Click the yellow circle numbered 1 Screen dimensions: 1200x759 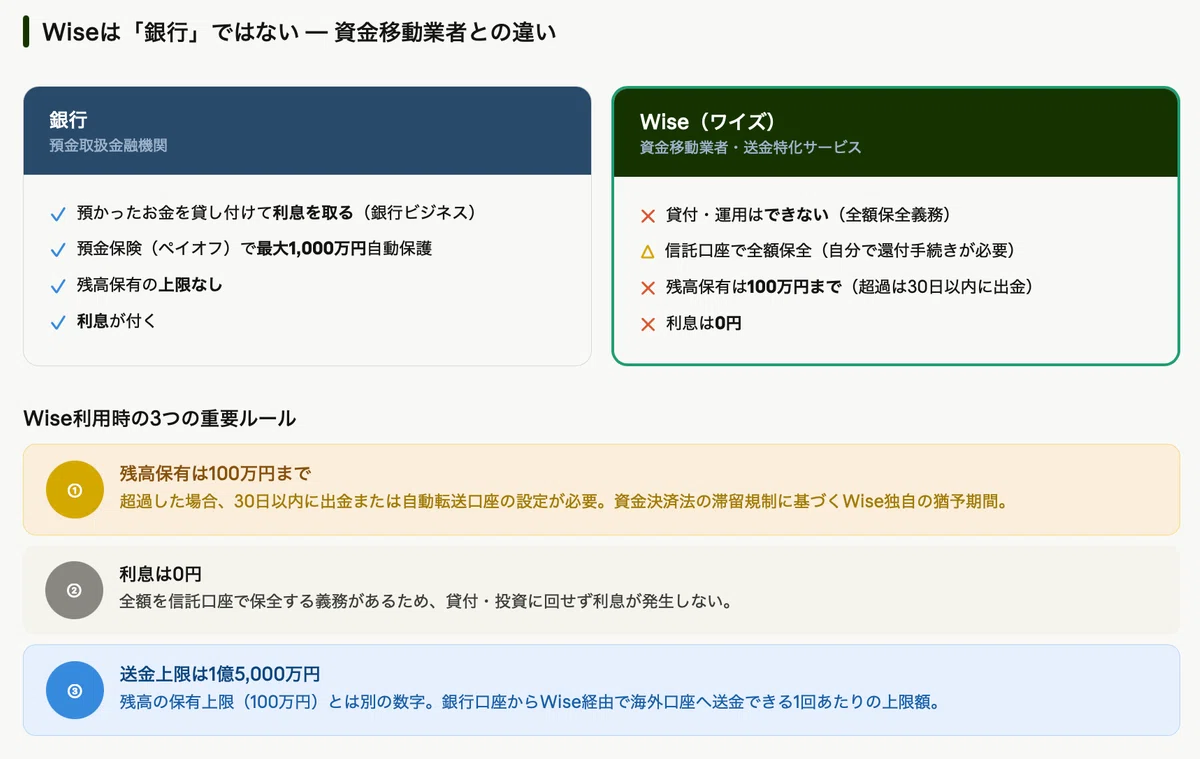click(74, 490)
